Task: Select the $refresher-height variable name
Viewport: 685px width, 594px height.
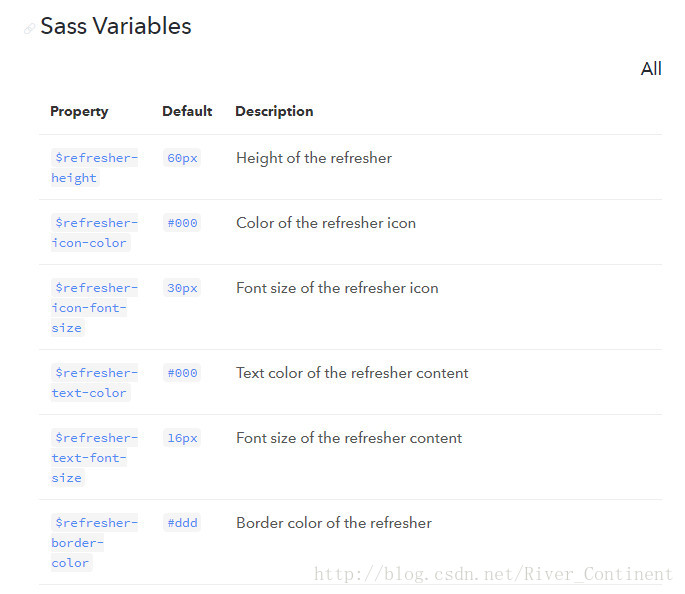Action: click(94, 168)
